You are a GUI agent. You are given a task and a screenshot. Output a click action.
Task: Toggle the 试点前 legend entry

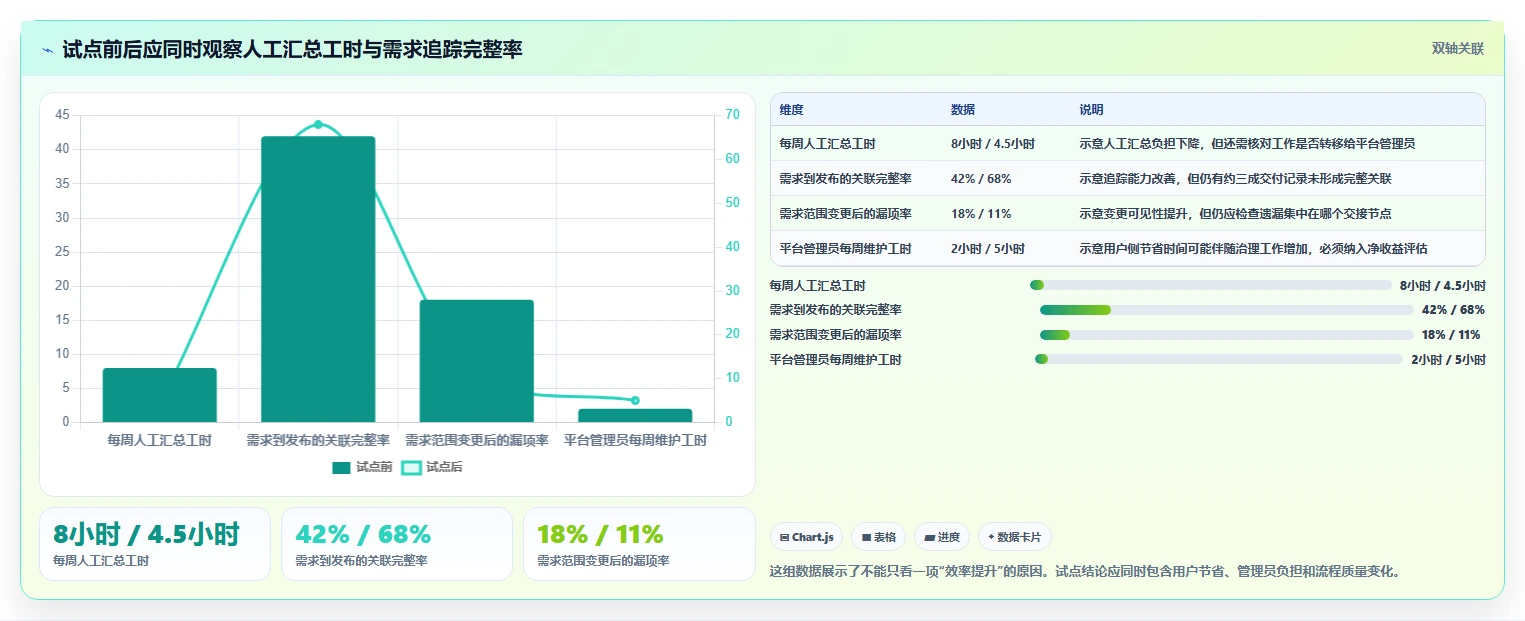362,467
